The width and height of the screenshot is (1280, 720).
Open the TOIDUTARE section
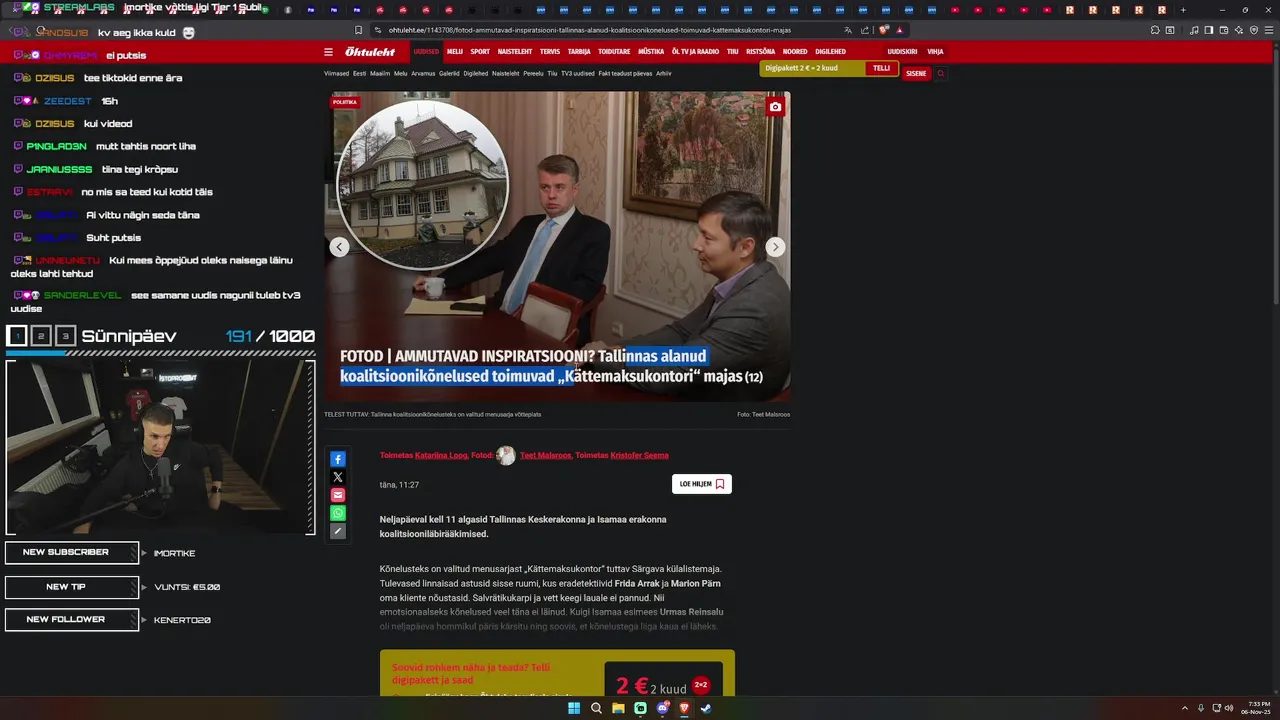614,51
